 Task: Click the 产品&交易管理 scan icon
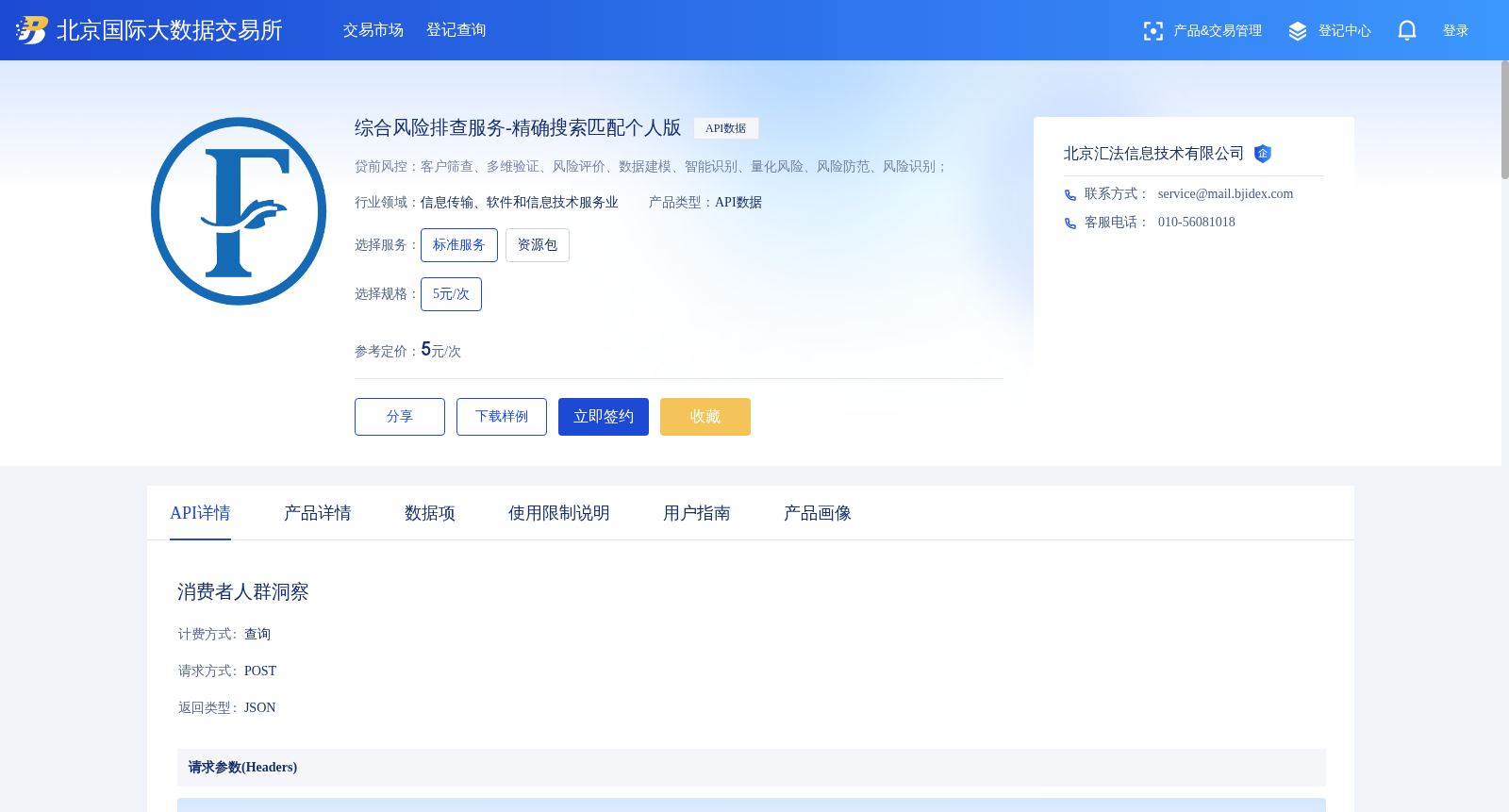coord(1152,31)
